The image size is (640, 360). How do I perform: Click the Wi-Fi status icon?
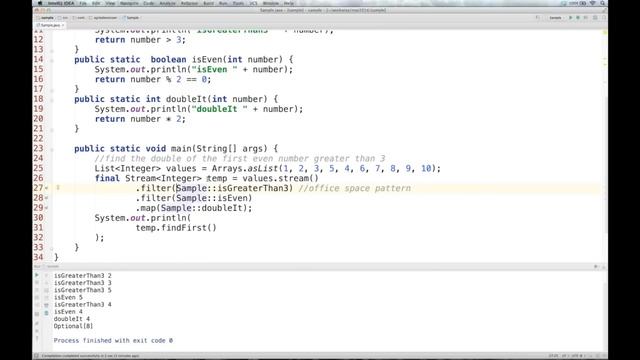(x=593, y=3)
